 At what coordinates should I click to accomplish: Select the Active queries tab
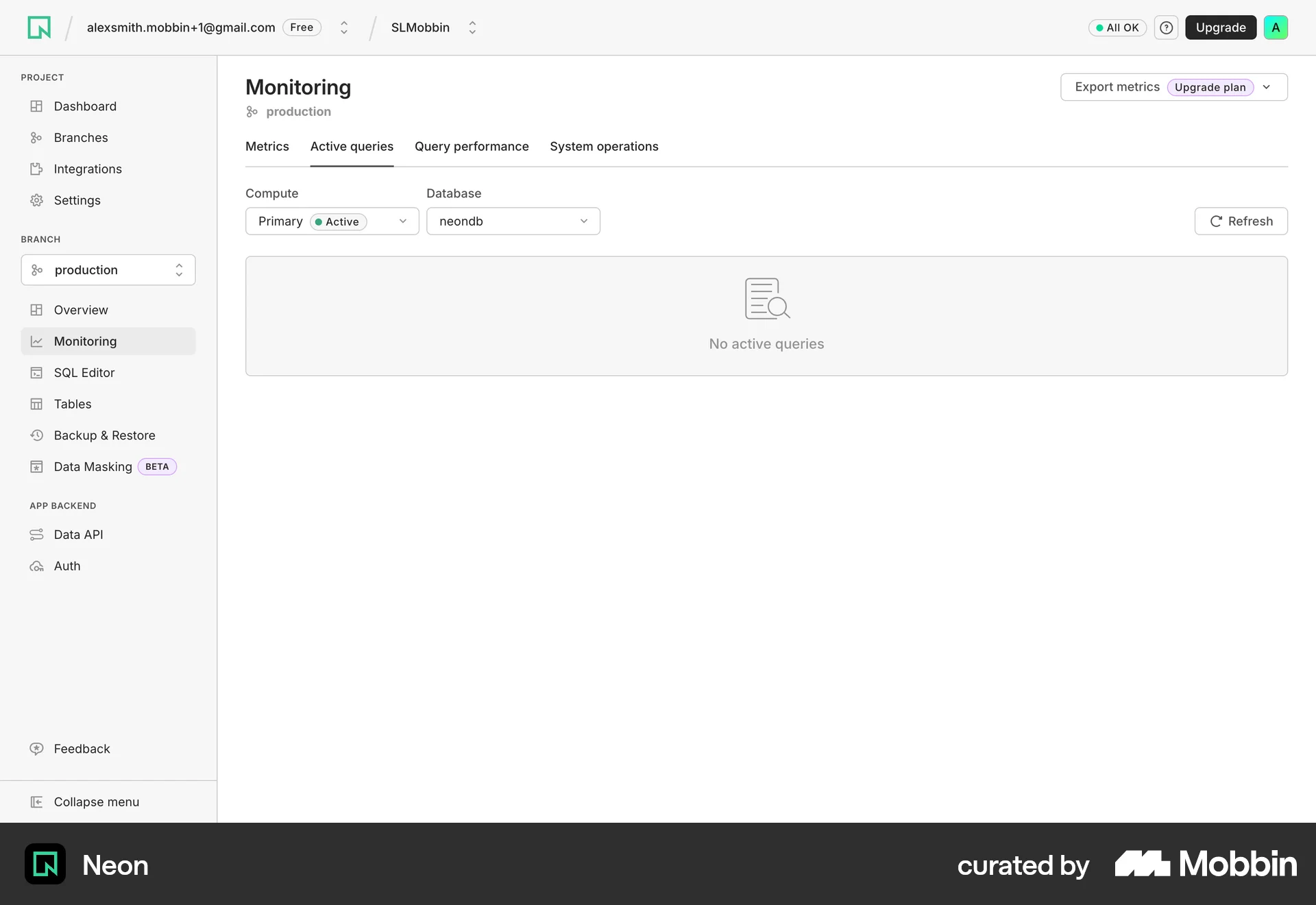(x=352, y=147)
